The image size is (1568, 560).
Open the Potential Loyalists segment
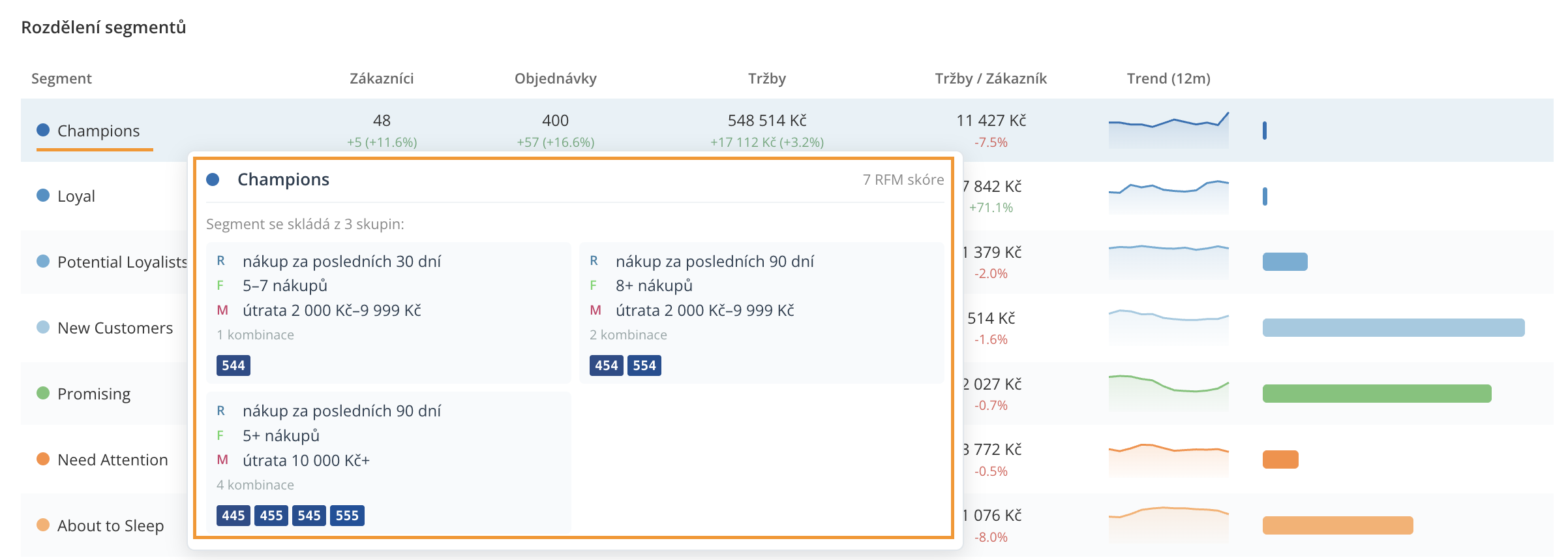[122, 262]
